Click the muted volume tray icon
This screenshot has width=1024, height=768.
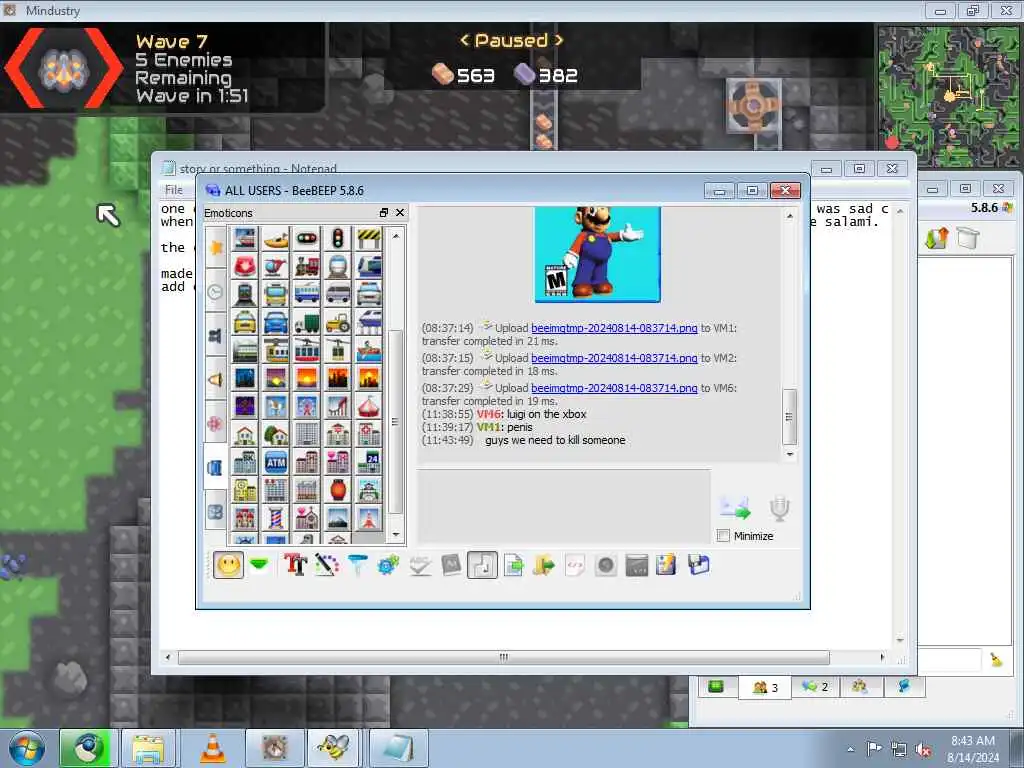pyautogui.click(x=923, y=750)
